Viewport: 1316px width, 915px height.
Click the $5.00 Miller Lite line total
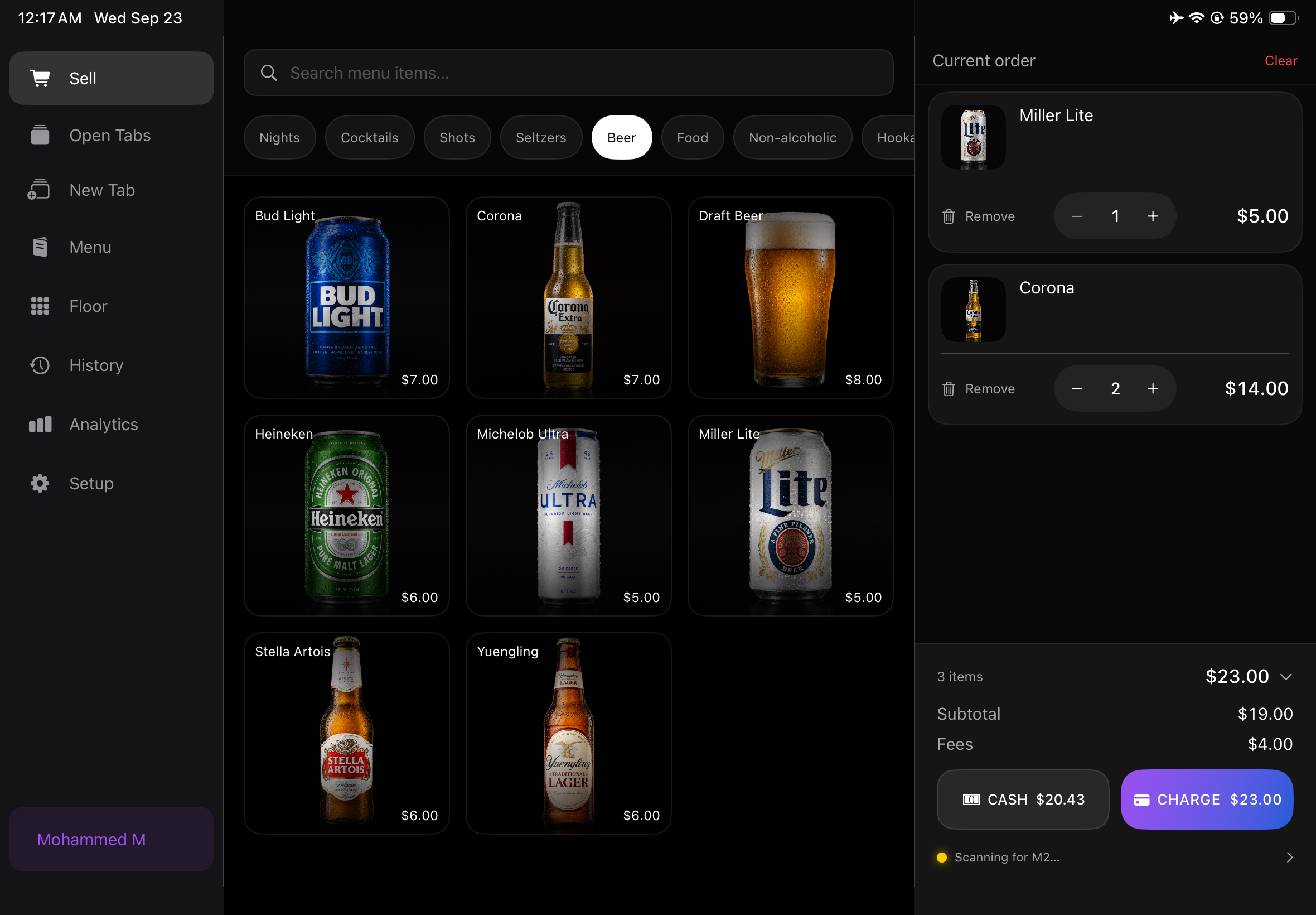(x=1262, y=216)
